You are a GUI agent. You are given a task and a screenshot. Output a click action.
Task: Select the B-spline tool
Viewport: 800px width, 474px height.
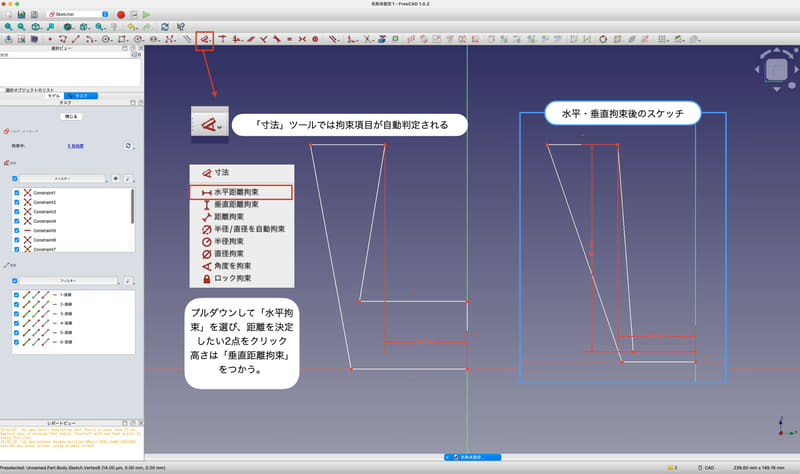click(x=170, y=39)
